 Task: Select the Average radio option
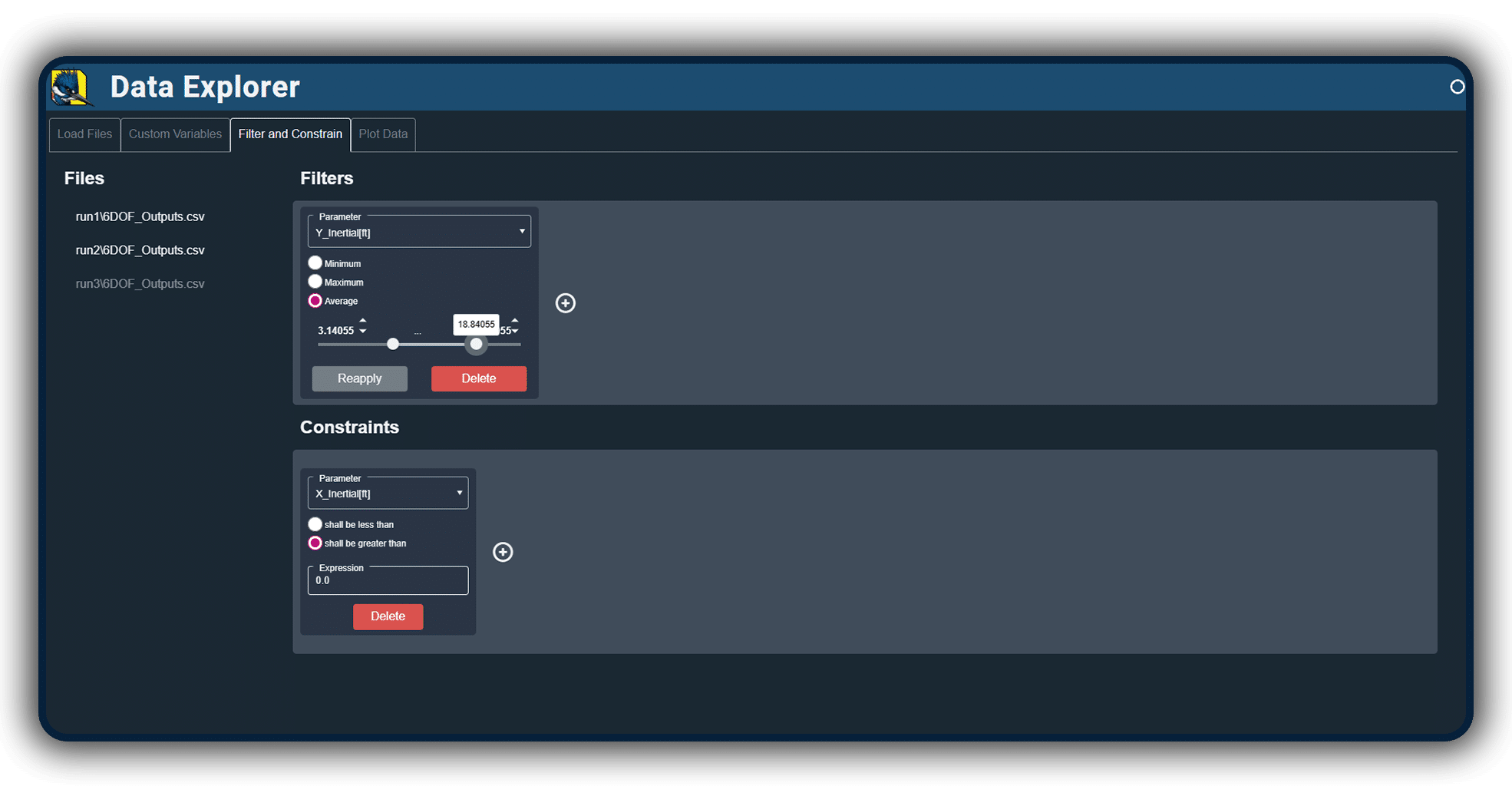click(315, 301)
